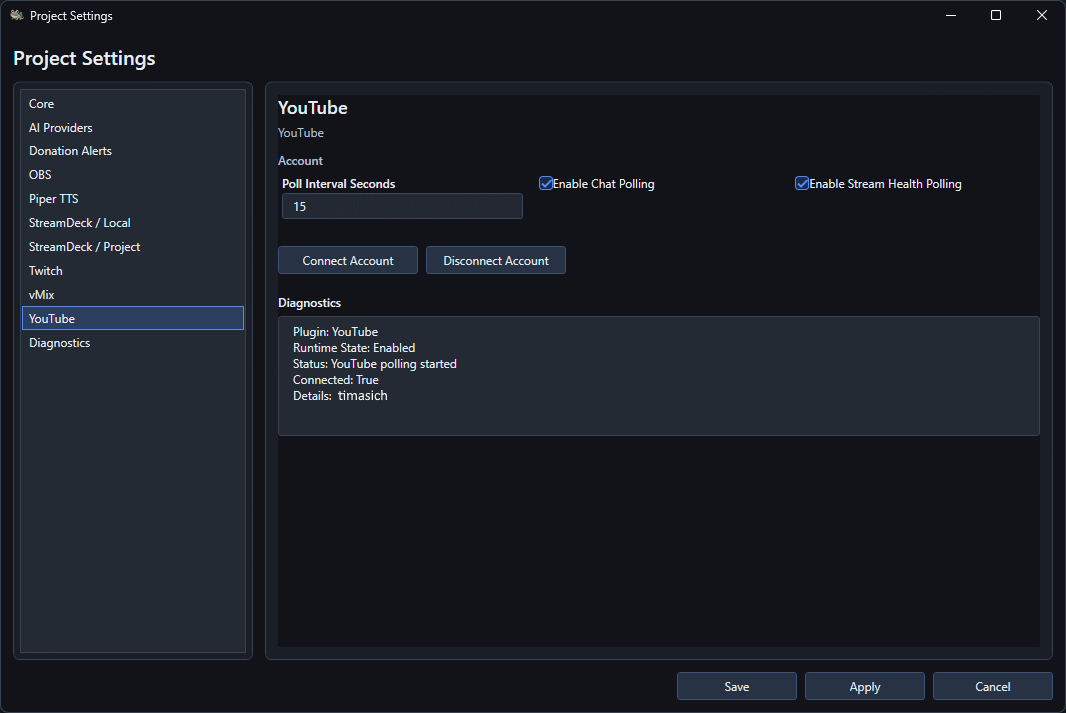Image resolution: width=1066 pixels, height=713 pixels.
Task: Click 'Status: YouTube polling started' line
Action: tap(375, 364)
